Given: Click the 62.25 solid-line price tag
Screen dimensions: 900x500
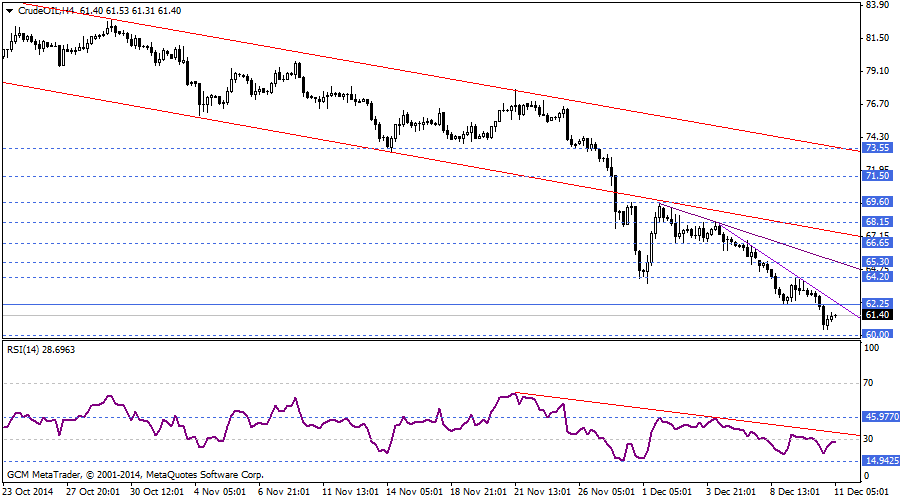Looking at the screenshot, I should point(877,303).
